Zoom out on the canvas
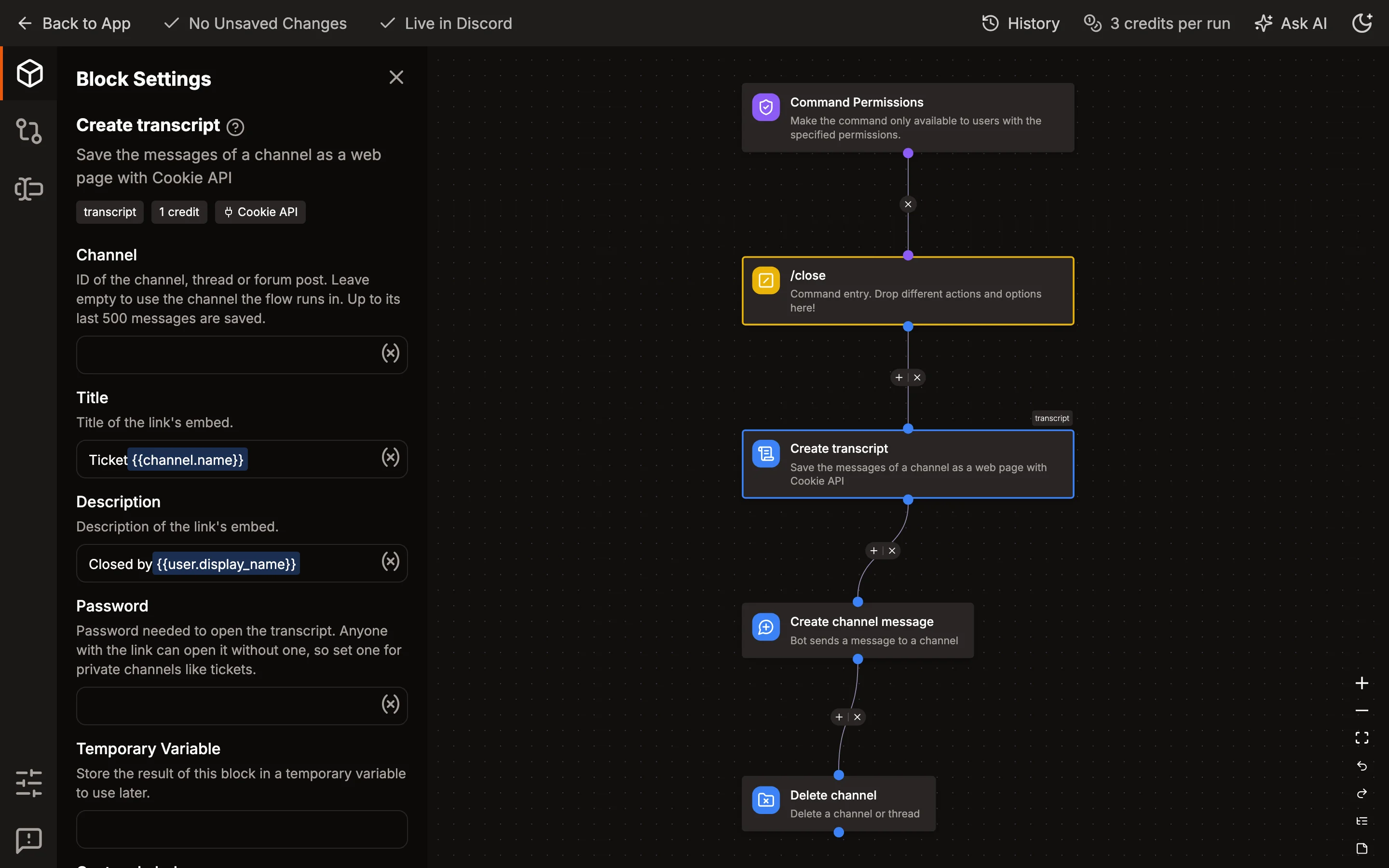 pos(1362,711)
